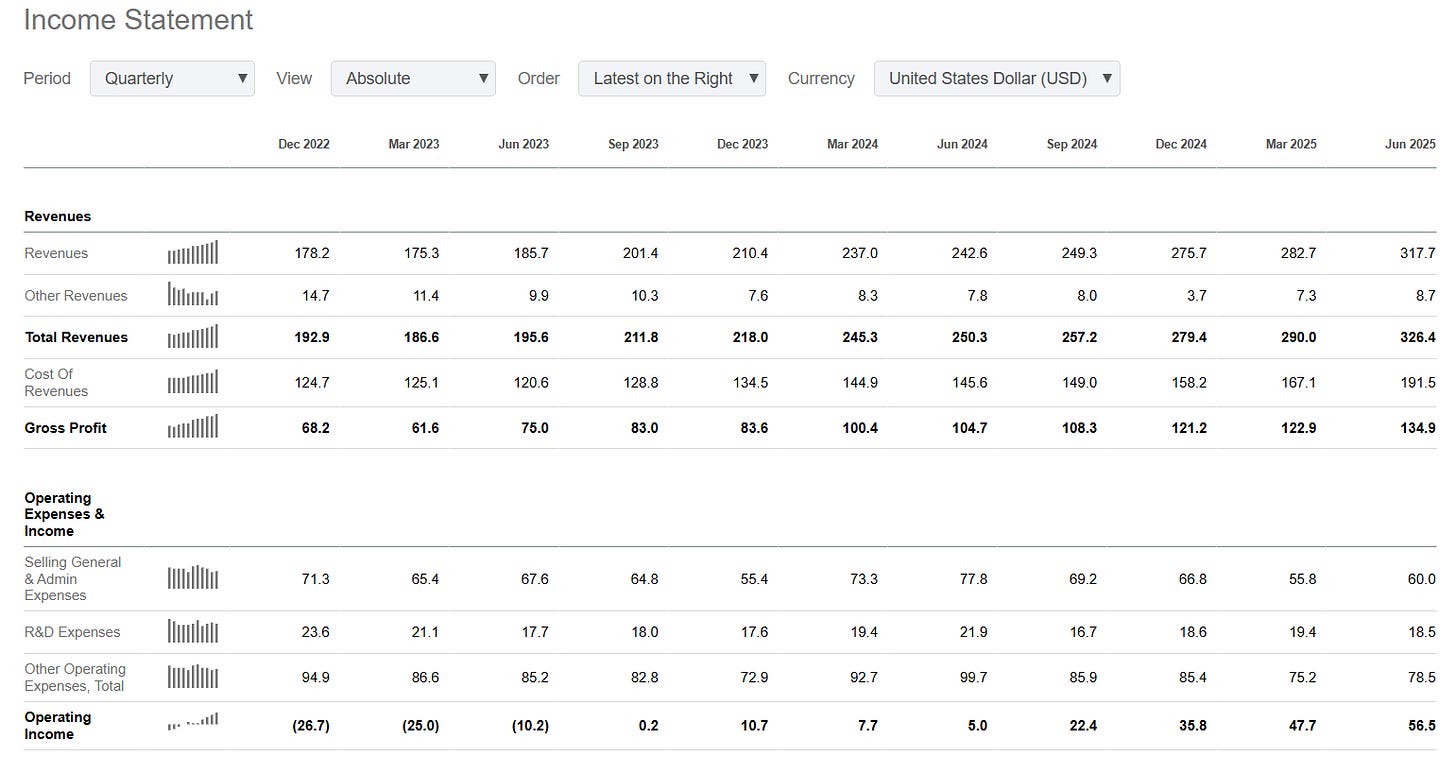Screen dimensions: 1456x758
Task: Click the Cost Of Revenues sparkline chart
Action: click(x=193, y=382)
